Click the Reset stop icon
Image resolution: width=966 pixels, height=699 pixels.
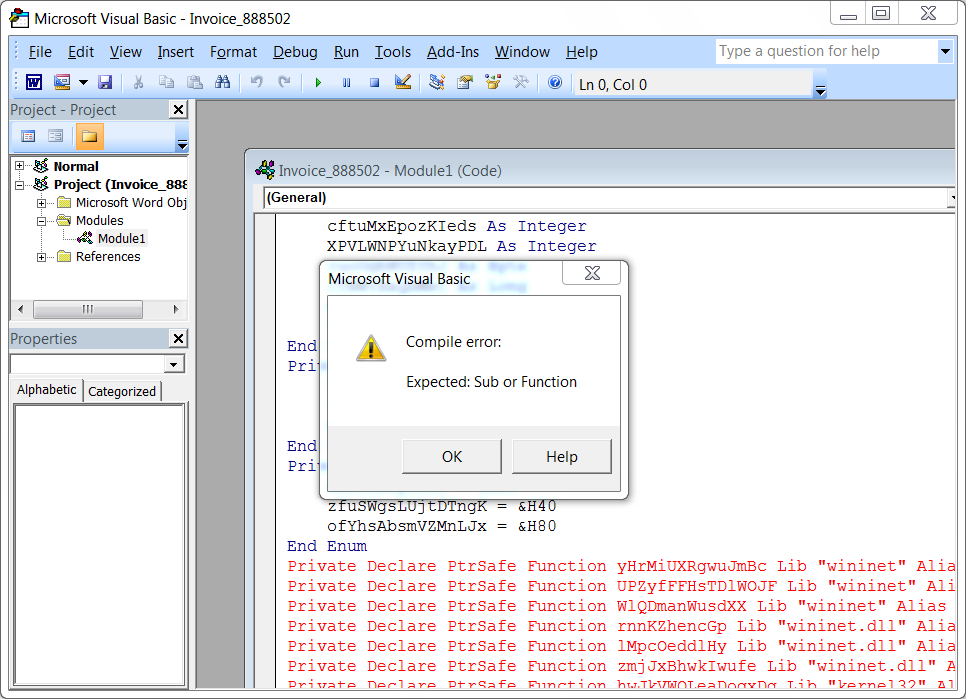tap(374, 82)
